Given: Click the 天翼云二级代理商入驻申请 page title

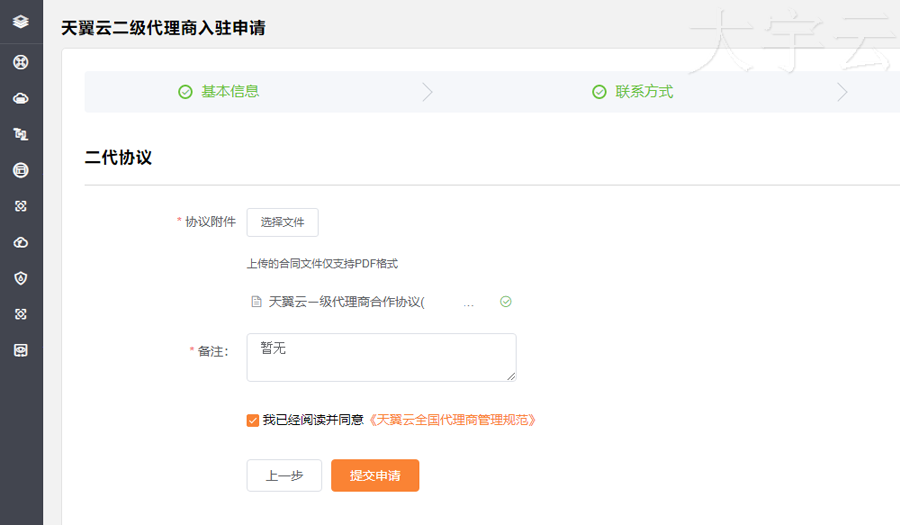Looking at the screenshot, I should (x=163, y=28).
